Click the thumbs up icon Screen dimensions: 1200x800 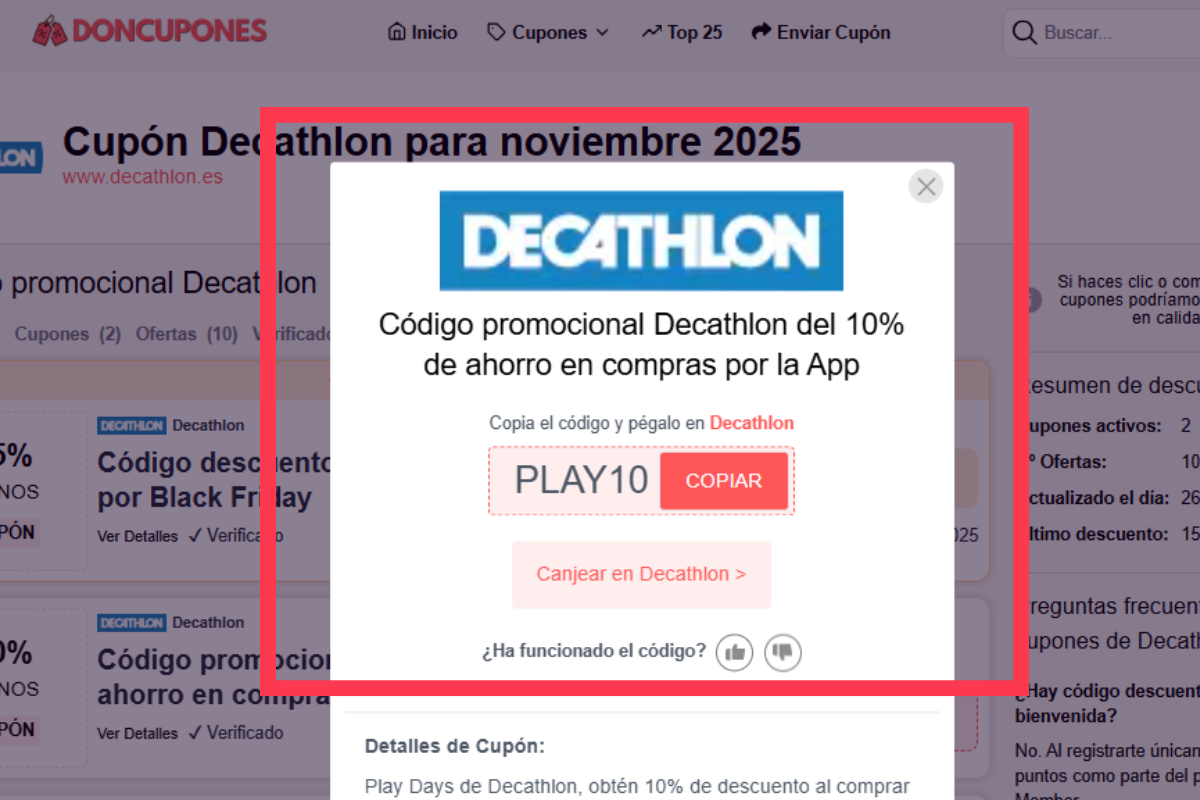735,653
